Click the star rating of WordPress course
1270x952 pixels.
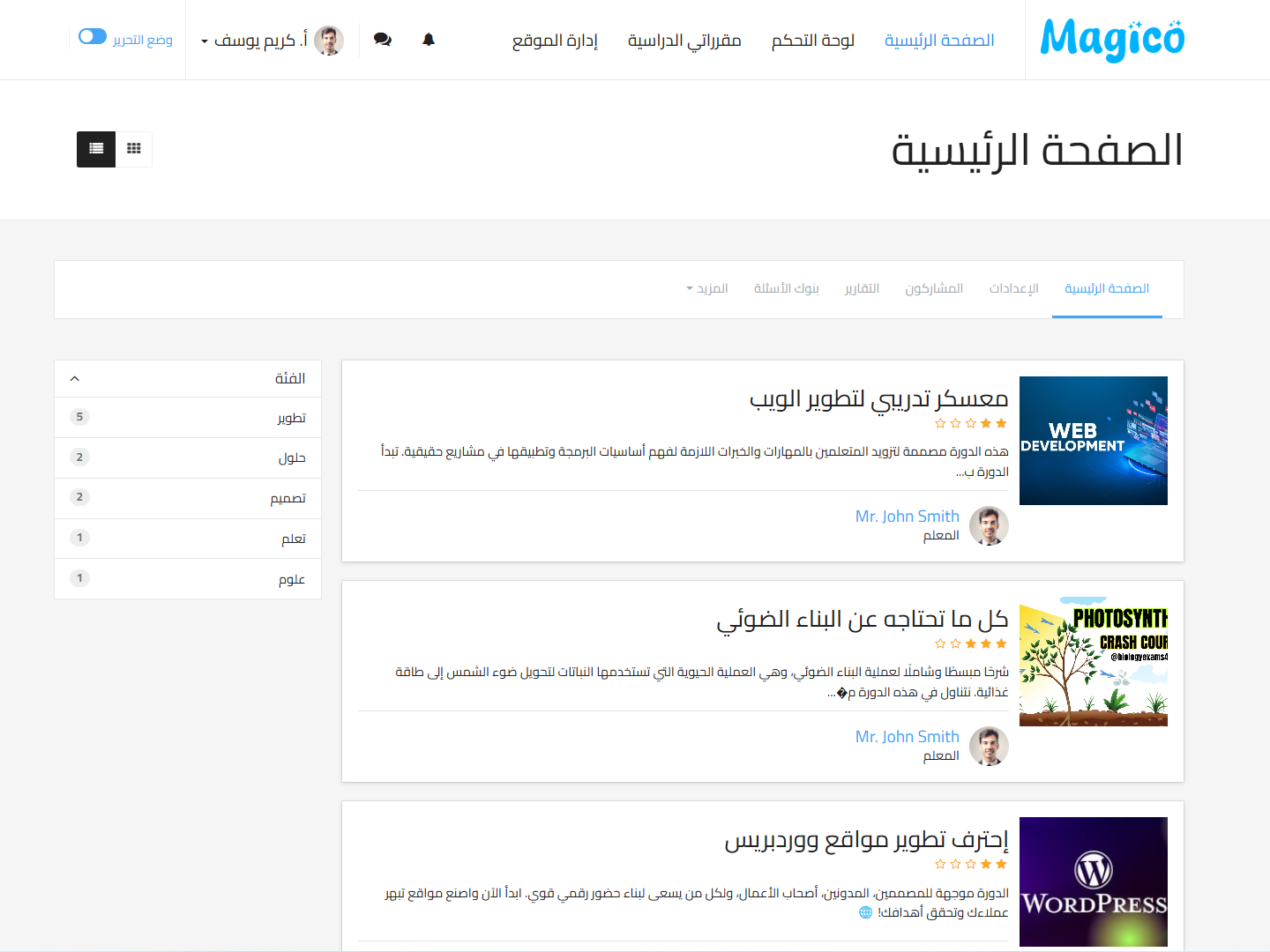click(x=970, y=865)
